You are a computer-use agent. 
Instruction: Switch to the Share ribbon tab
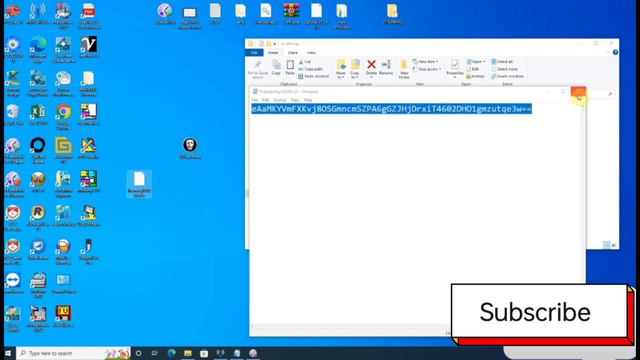(x=293, y=53)
